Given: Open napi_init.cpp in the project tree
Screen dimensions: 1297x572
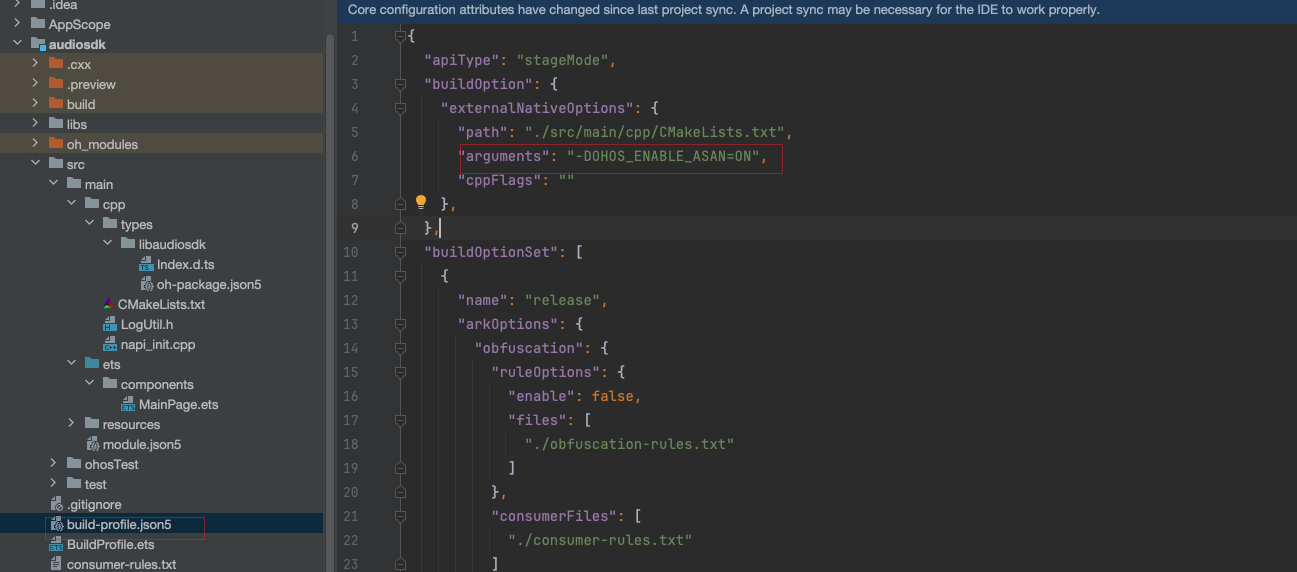Looking at the screenshot, I should pyautogui.click(x=158, y=344).
